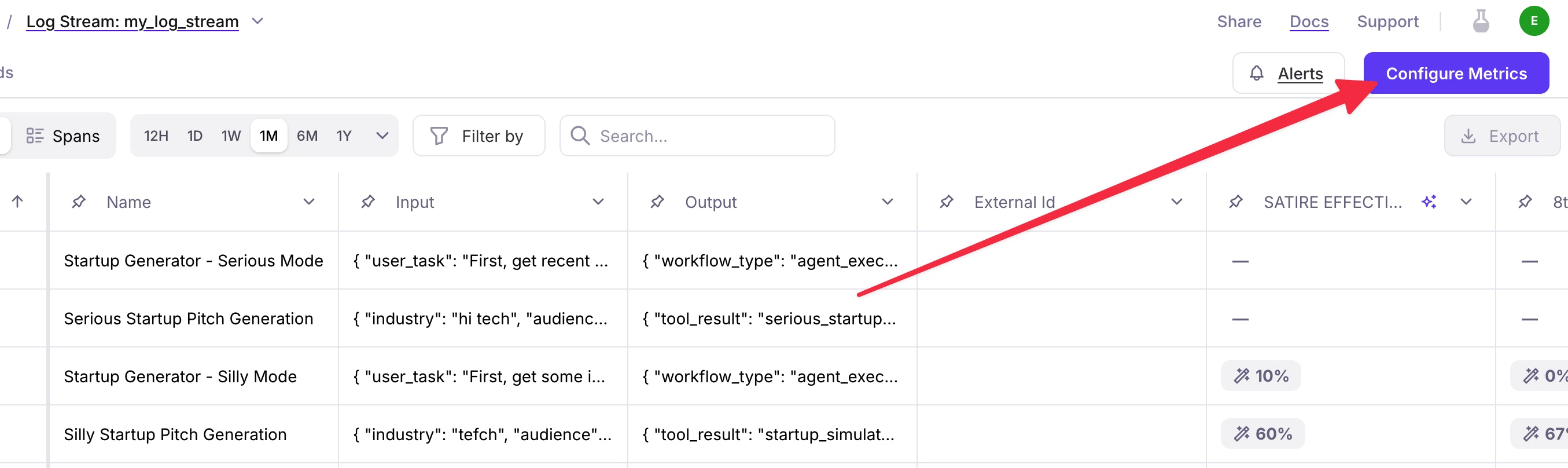Click the Share link

(1239, 21)
